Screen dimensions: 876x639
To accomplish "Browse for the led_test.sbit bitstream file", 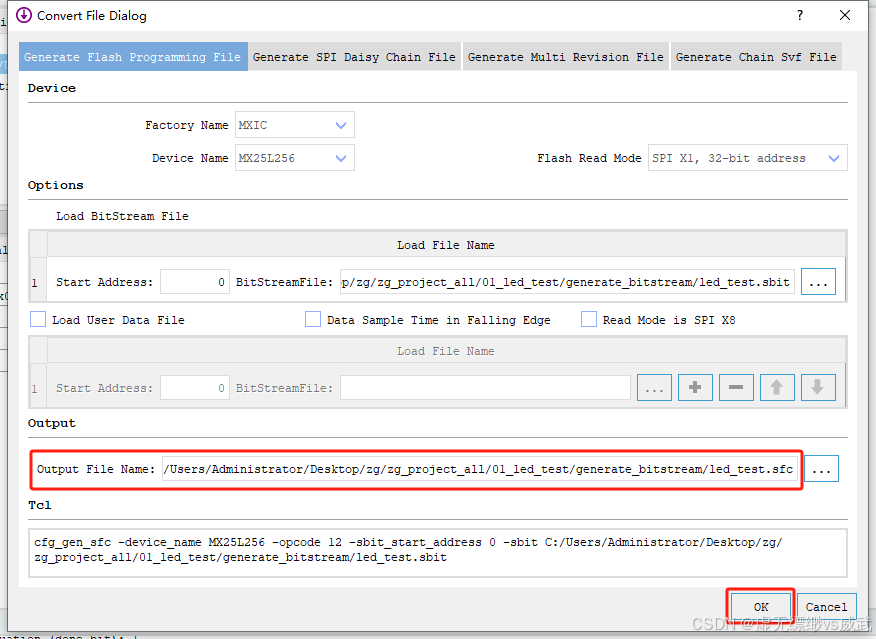I will pyautogui.click(x=818, y=282).
